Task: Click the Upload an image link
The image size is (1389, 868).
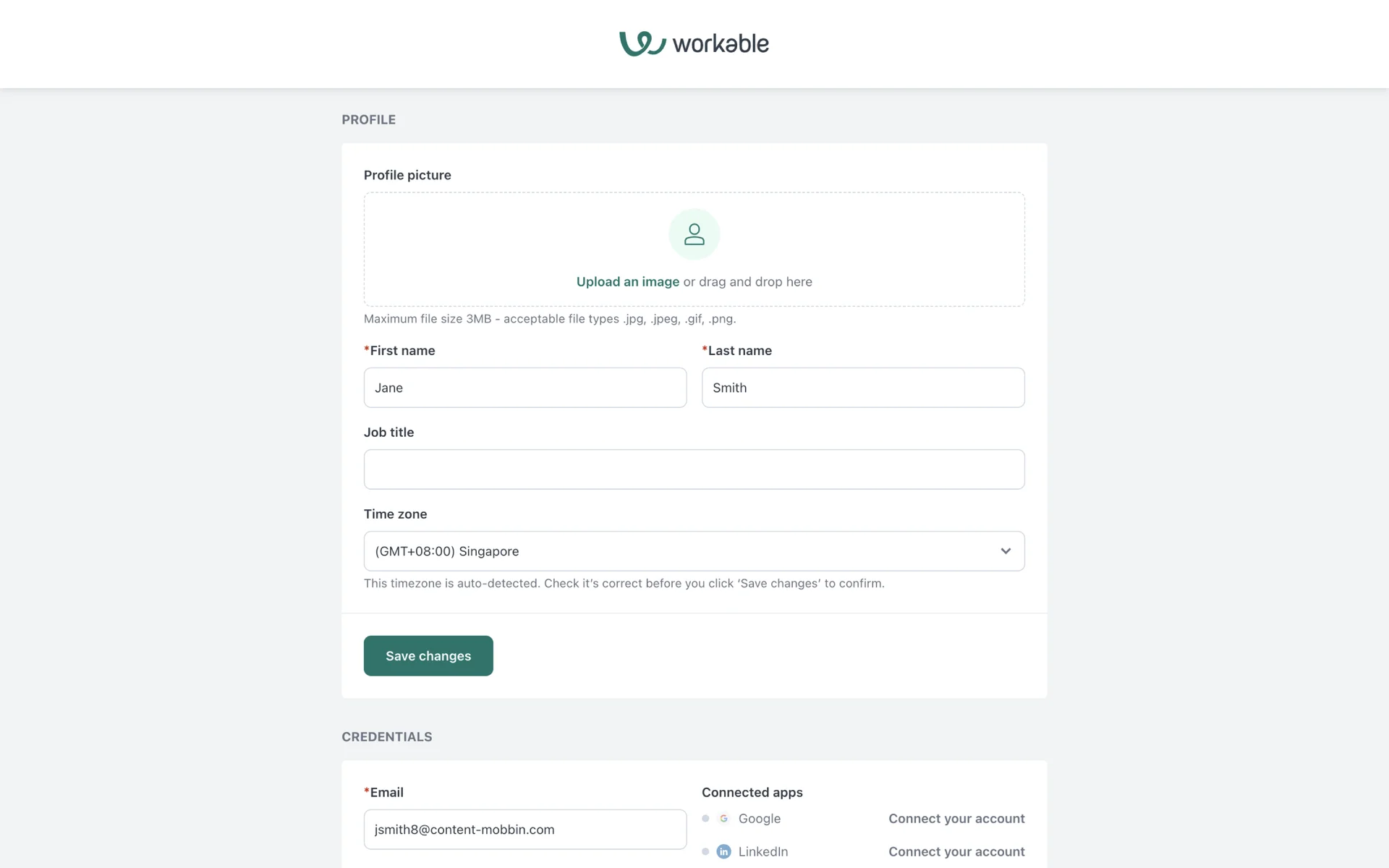Action: tap(627, 282)
